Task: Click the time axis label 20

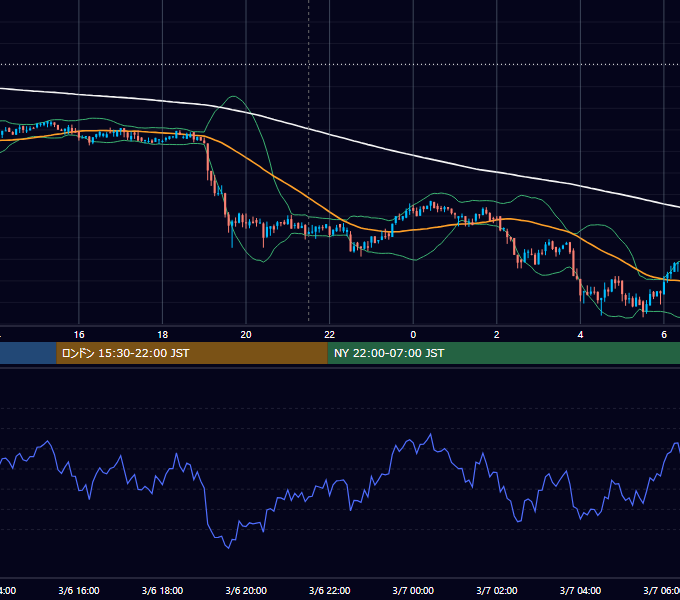Action: pos(246,335)
